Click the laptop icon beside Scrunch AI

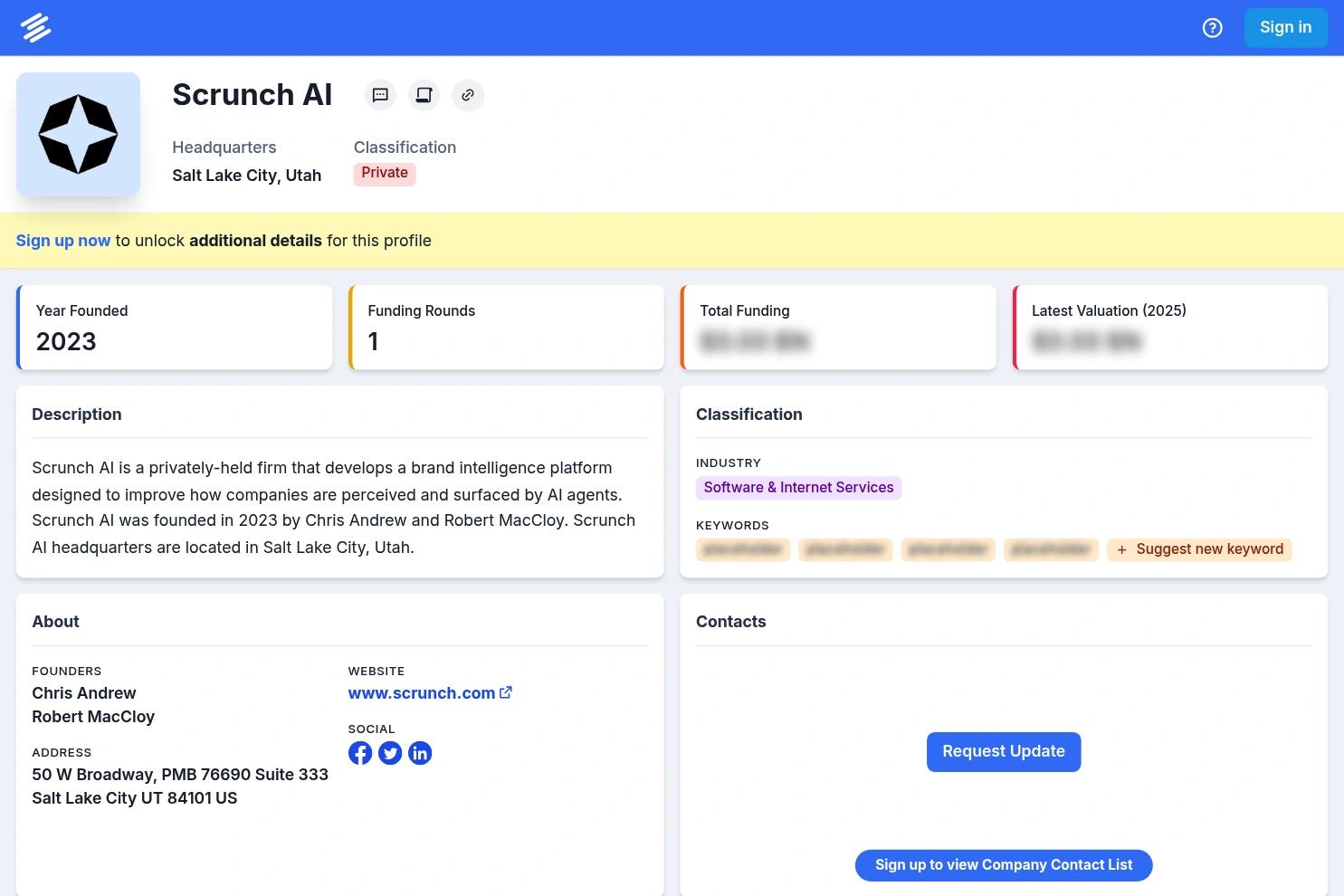point(424,95)
